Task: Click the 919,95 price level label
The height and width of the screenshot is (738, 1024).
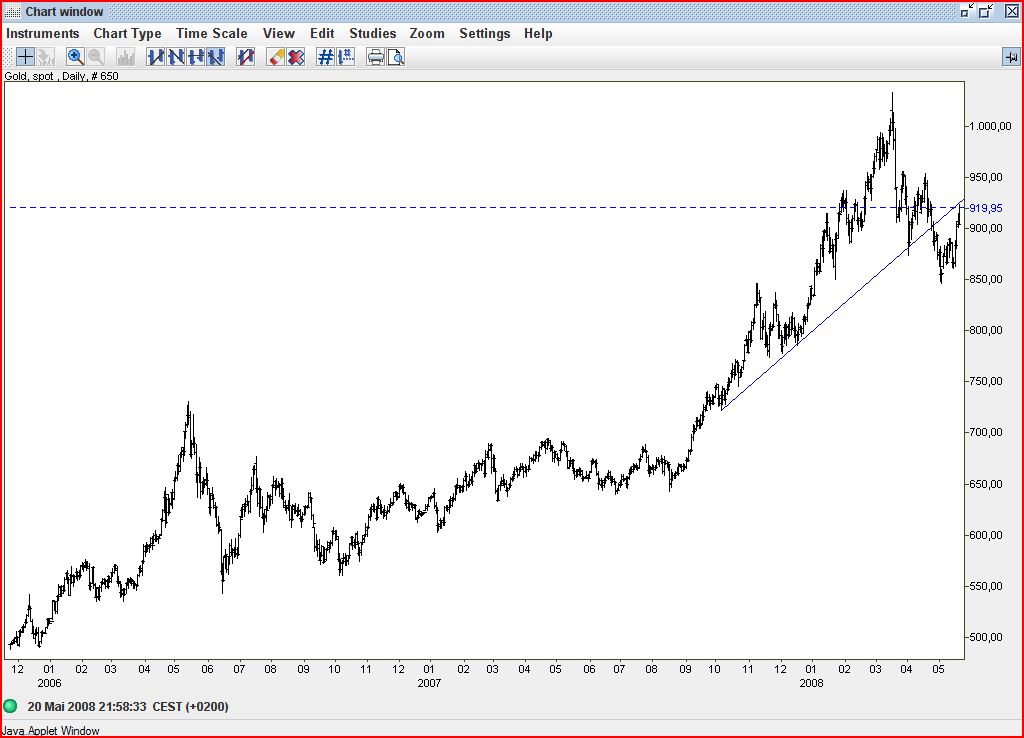Action: point(985,208)
